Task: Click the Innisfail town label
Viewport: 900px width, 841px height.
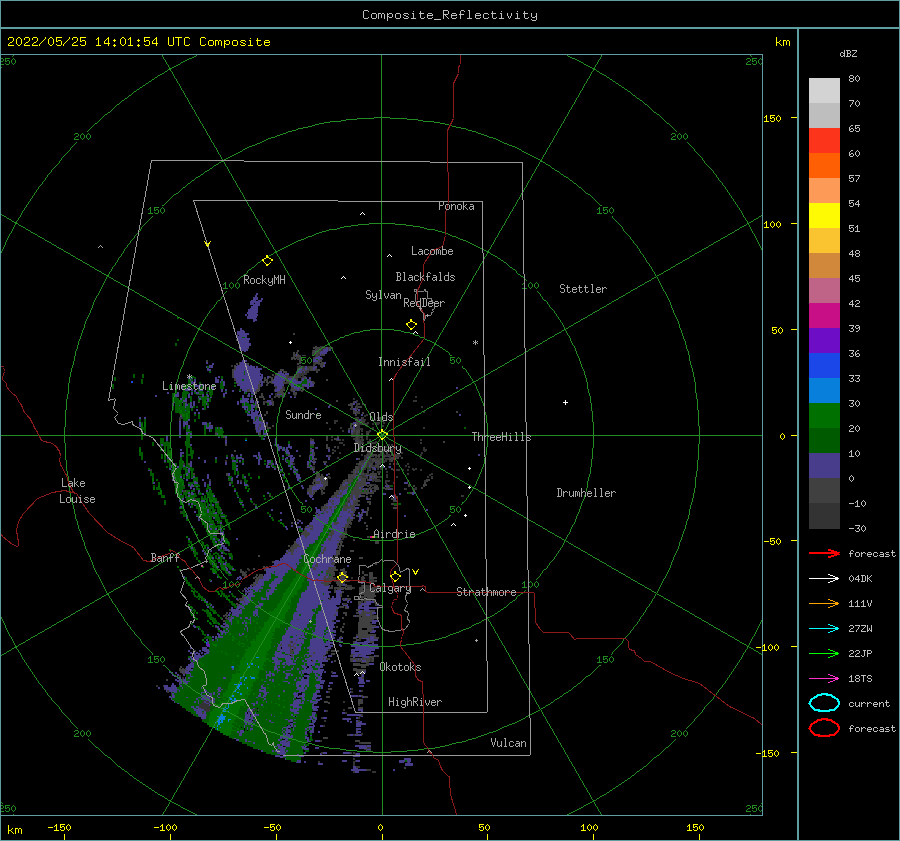Action: click(x=404, y=362)
